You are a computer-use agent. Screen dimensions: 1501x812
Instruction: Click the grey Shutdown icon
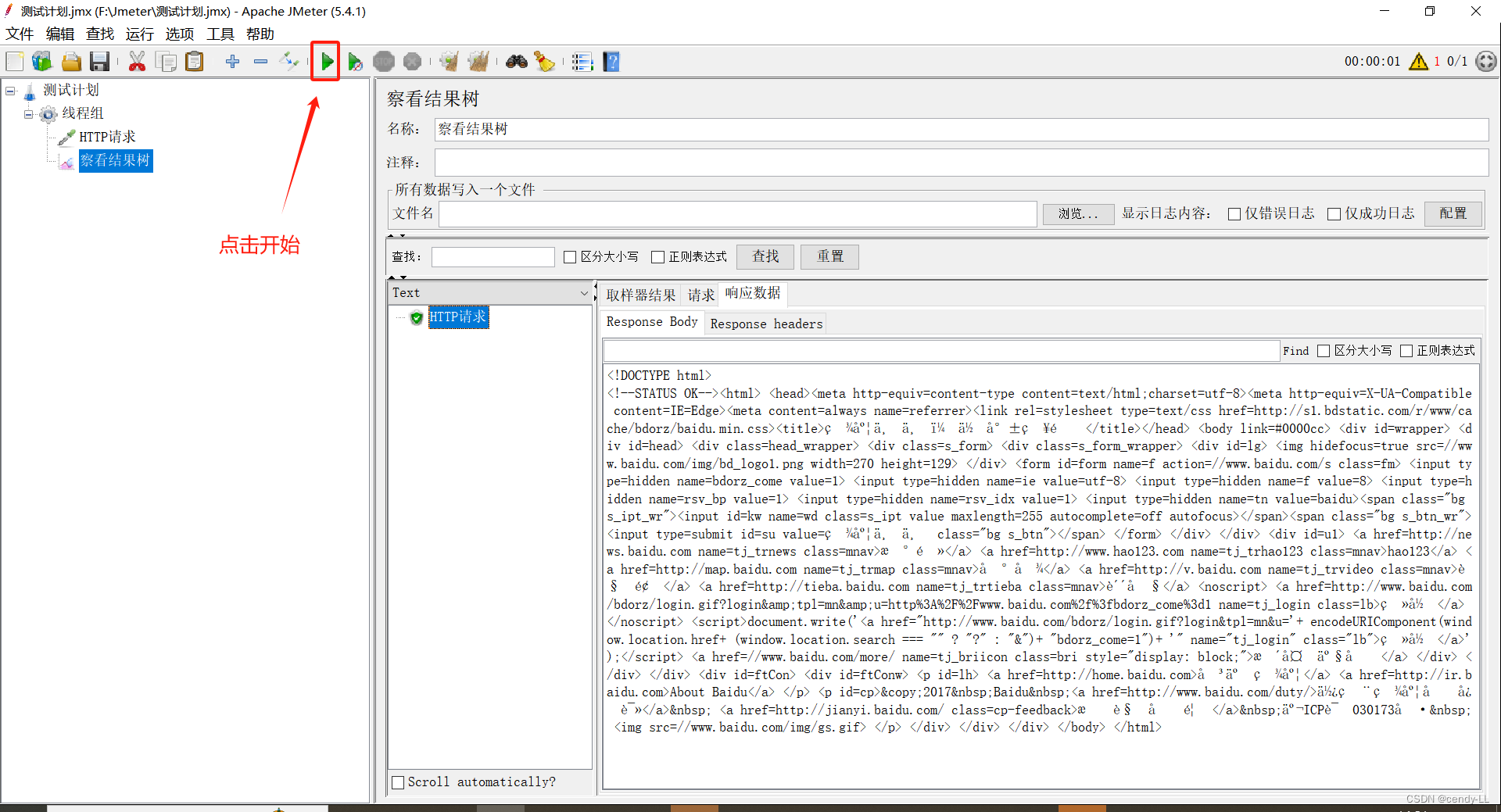point(412,62)
